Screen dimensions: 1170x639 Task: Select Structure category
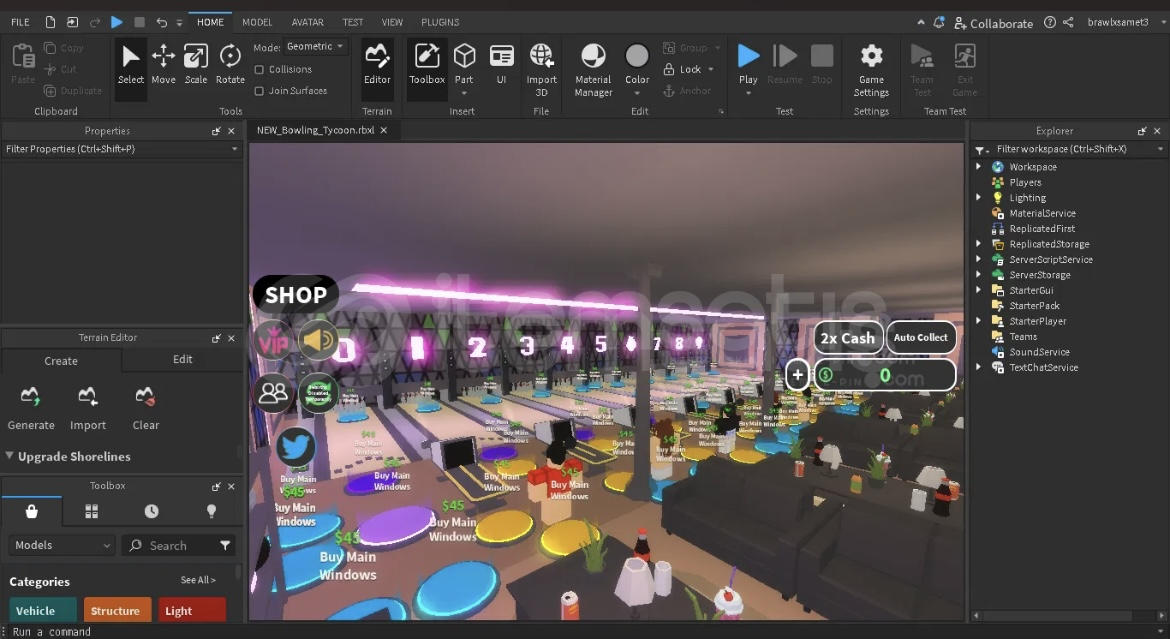click(x=117, y=610)
